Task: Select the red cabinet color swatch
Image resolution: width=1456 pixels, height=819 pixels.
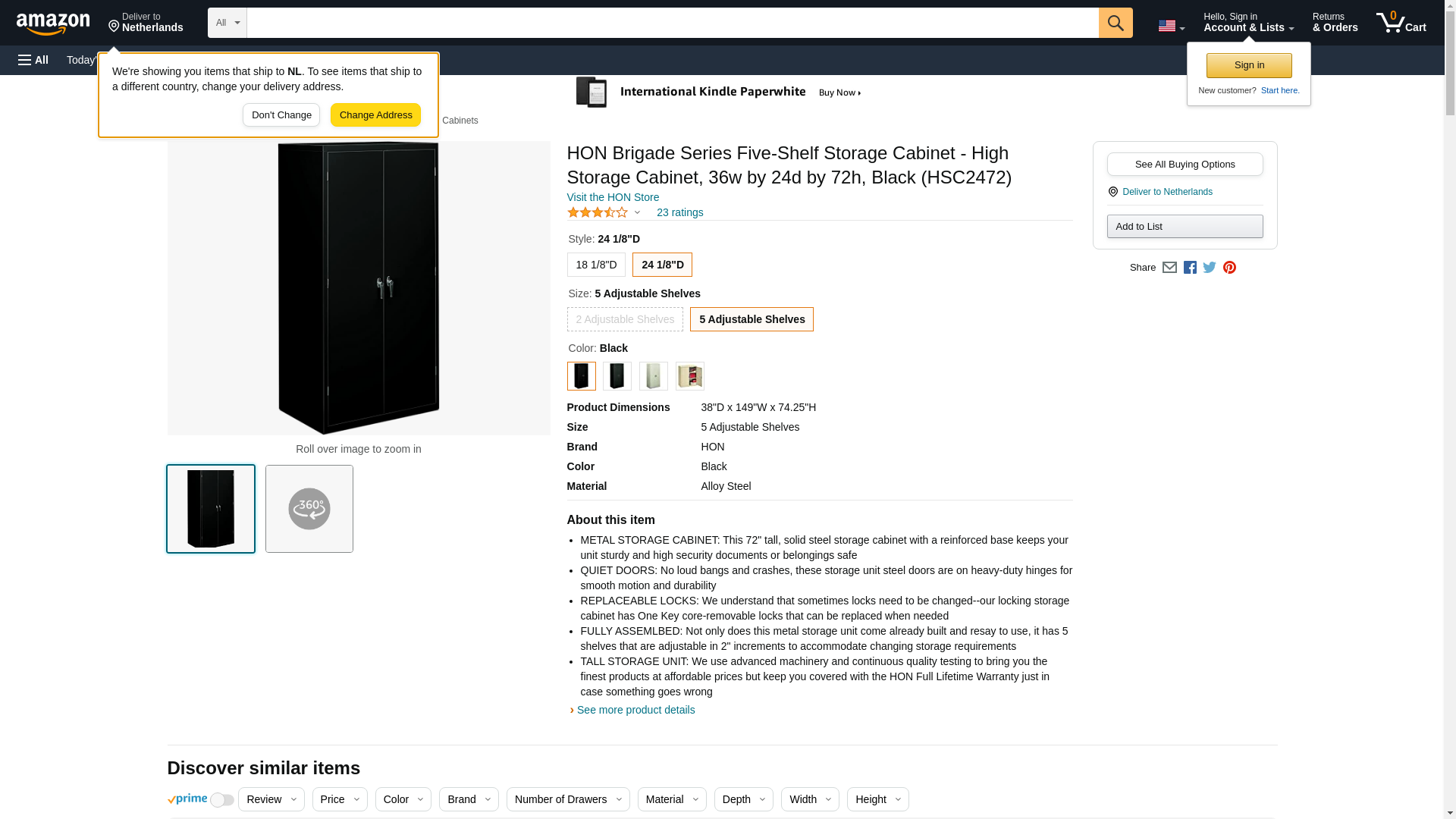Action: (689, 376)
